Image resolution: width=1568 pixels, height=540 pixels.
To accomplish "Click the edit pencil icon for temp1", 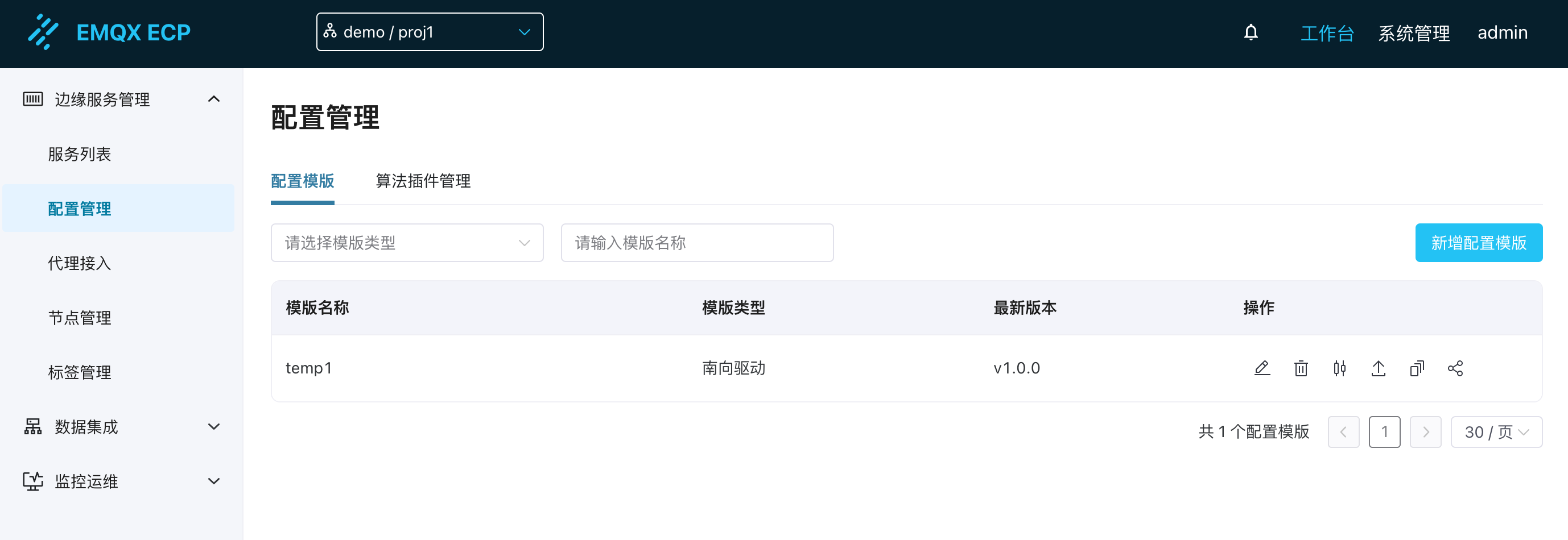I will 1262,368.
